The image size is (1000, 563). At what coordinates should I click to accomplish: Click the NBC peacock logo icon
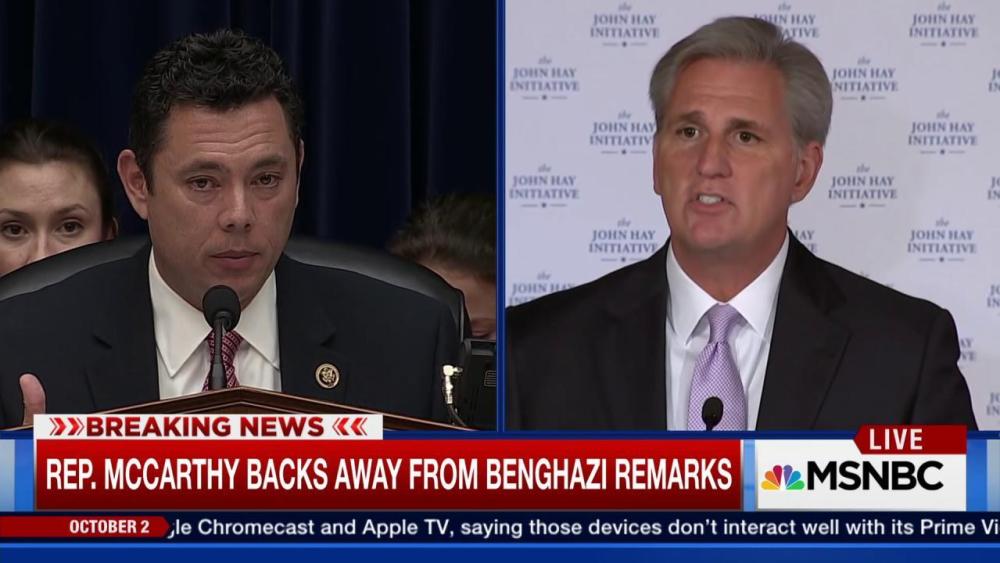783,478
